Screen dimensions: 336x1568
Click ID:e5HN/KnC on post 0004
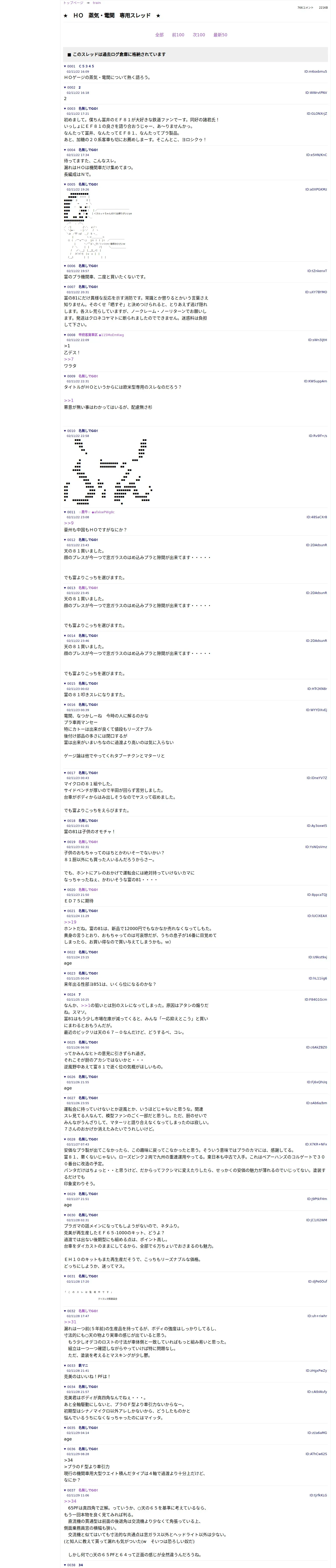click(x=316, y=155)
